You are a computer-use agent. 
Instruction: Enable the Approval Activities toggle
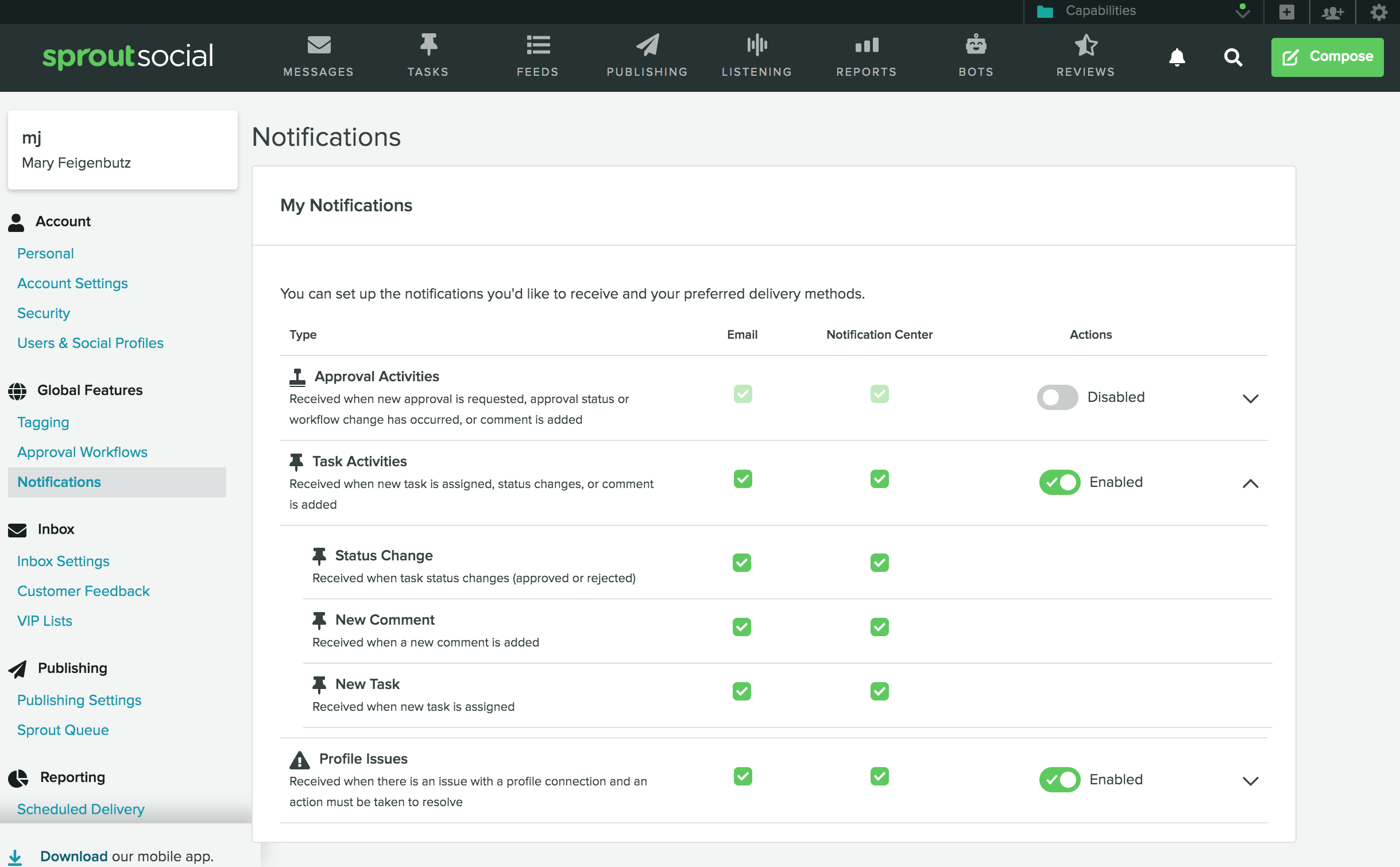(x=1057, y=397)
